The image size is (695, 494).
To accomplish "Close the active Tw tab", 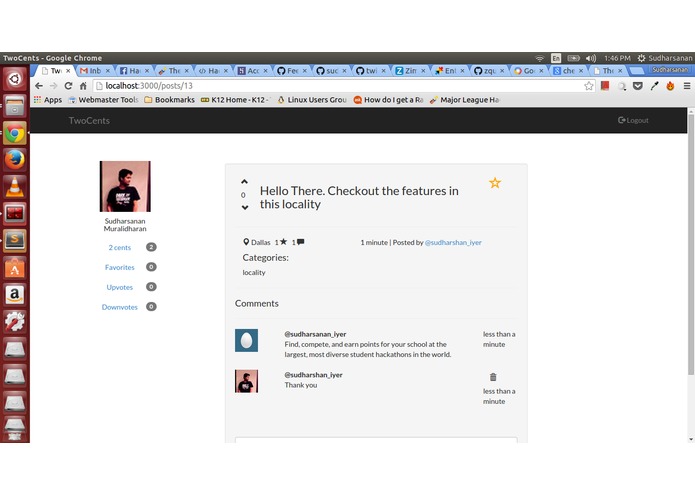I will coord(68,71).
